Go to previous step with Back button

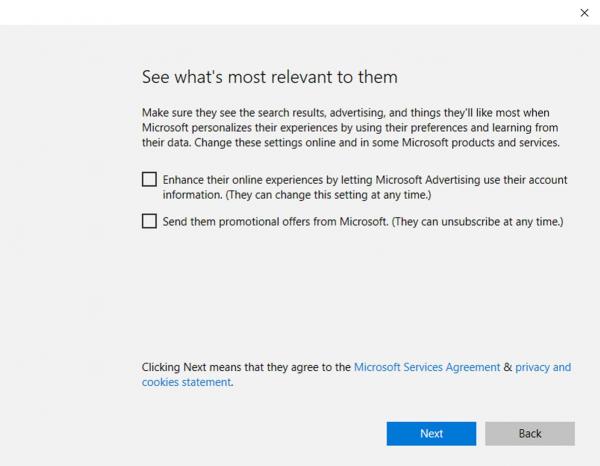click(529, 433)
